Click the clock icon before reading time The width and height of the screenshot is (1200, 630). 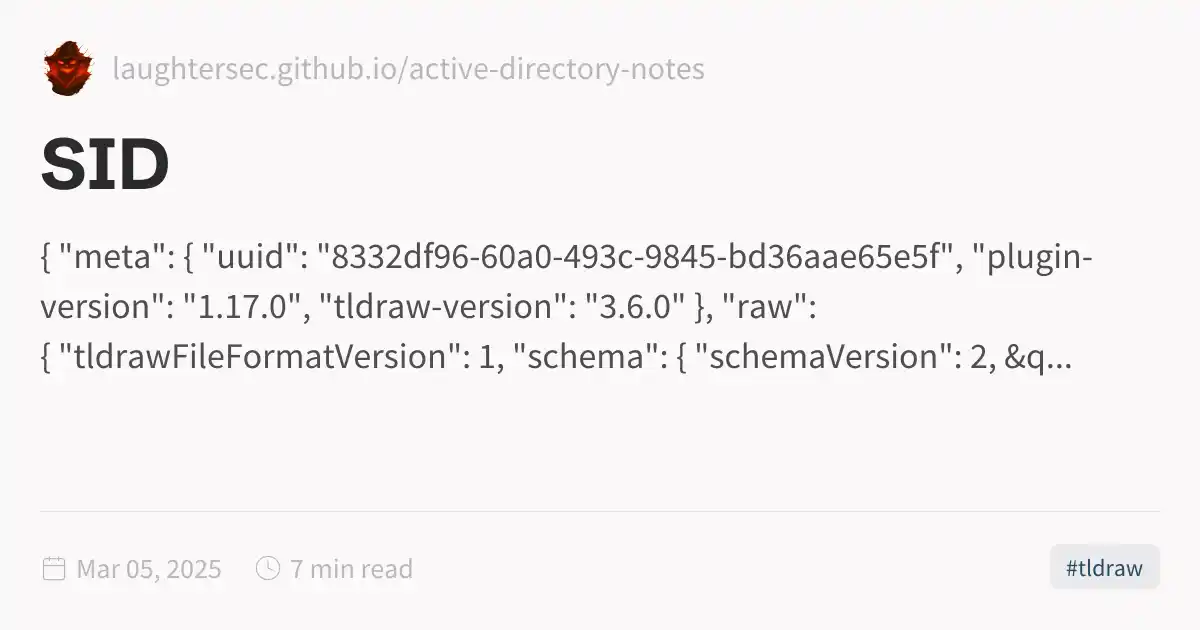click(267, 569)
